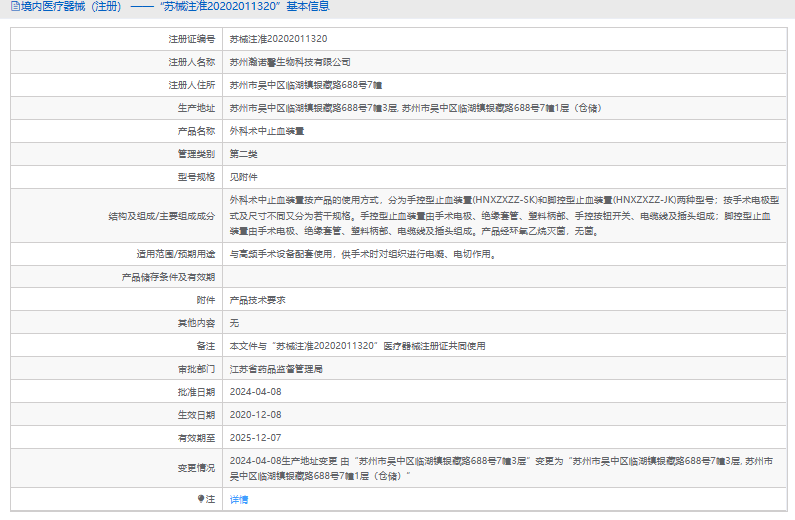
Task: Click the document icon before the page title
Action: 15,7
